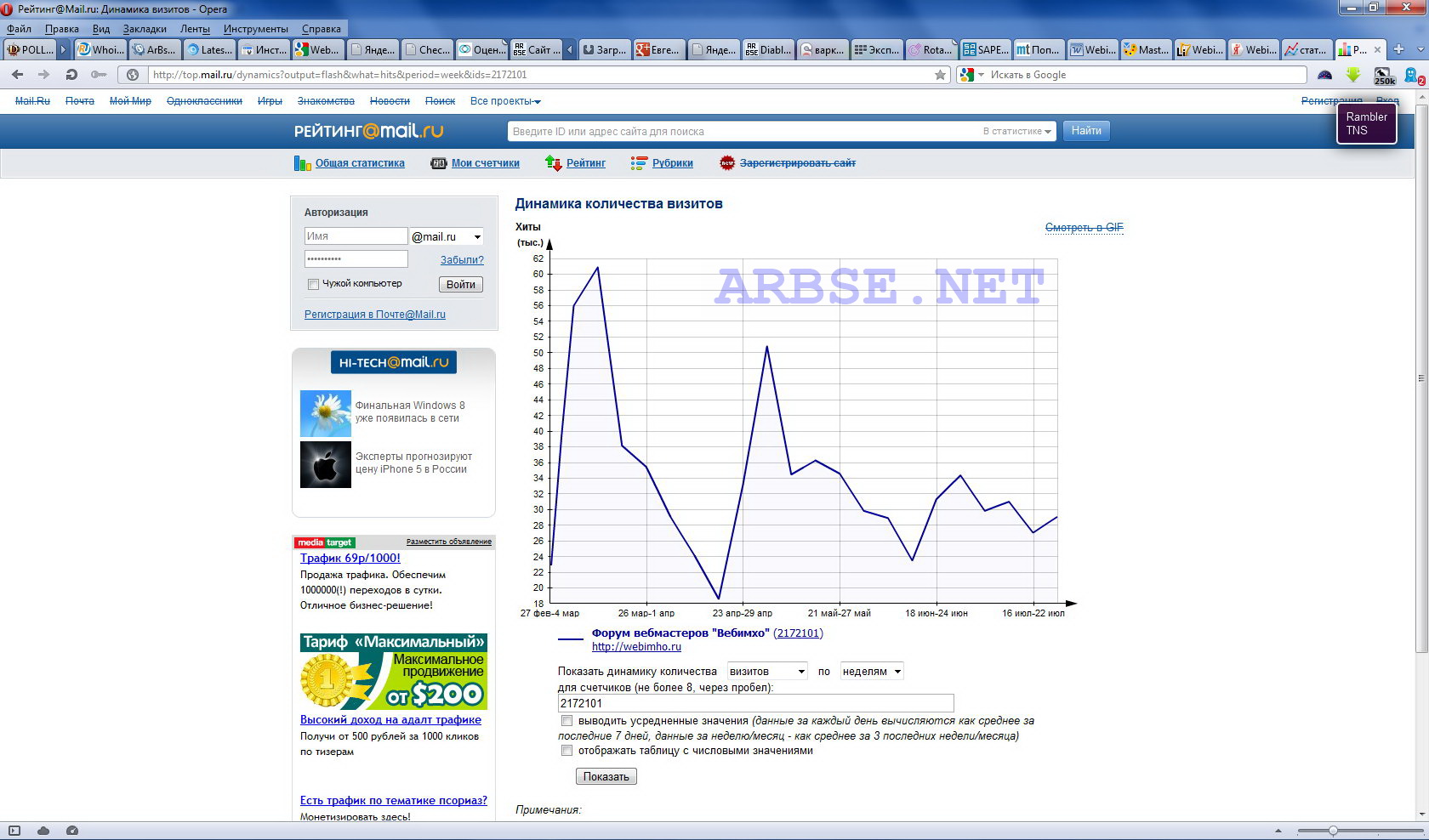1429x840 pixels.
Task: Click the Ghostery ghost extension icon
Action: click(x=1414, y=76)
